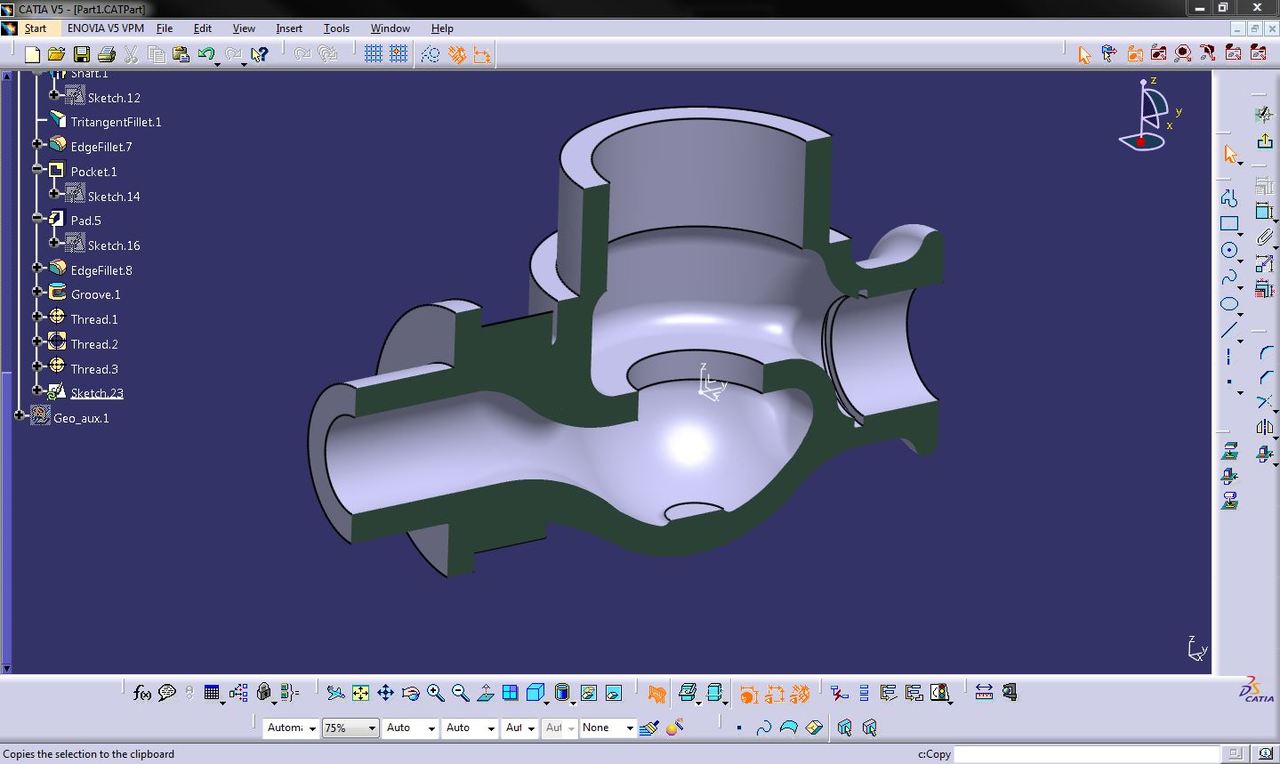1280x764 pixels.
Task: Open a file using the folder icon
Action: [x=56, y=54]
